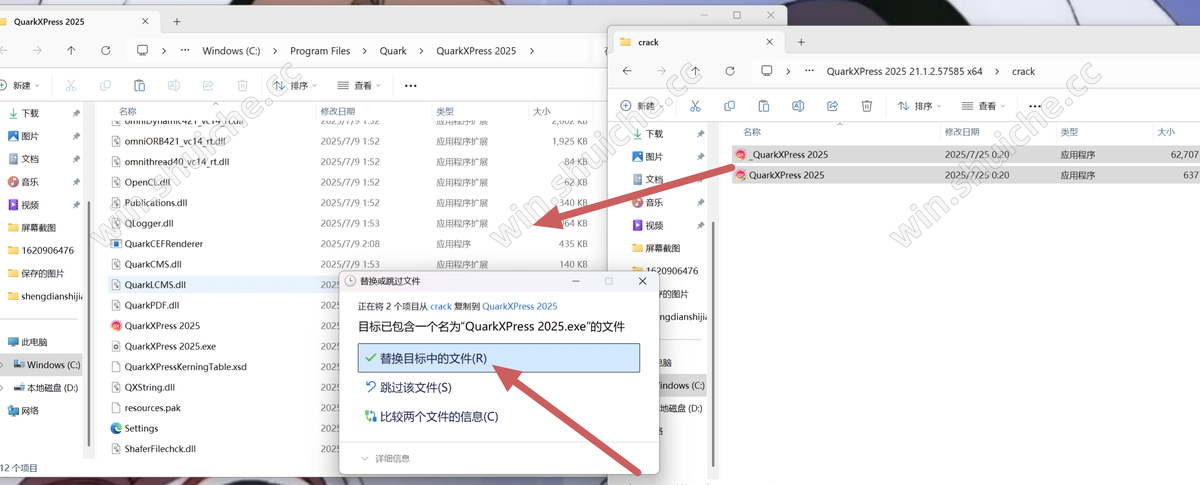Screen dimensions: 1200x485
Task: Click Up arrow in crack window
Action: pos(695,71)
